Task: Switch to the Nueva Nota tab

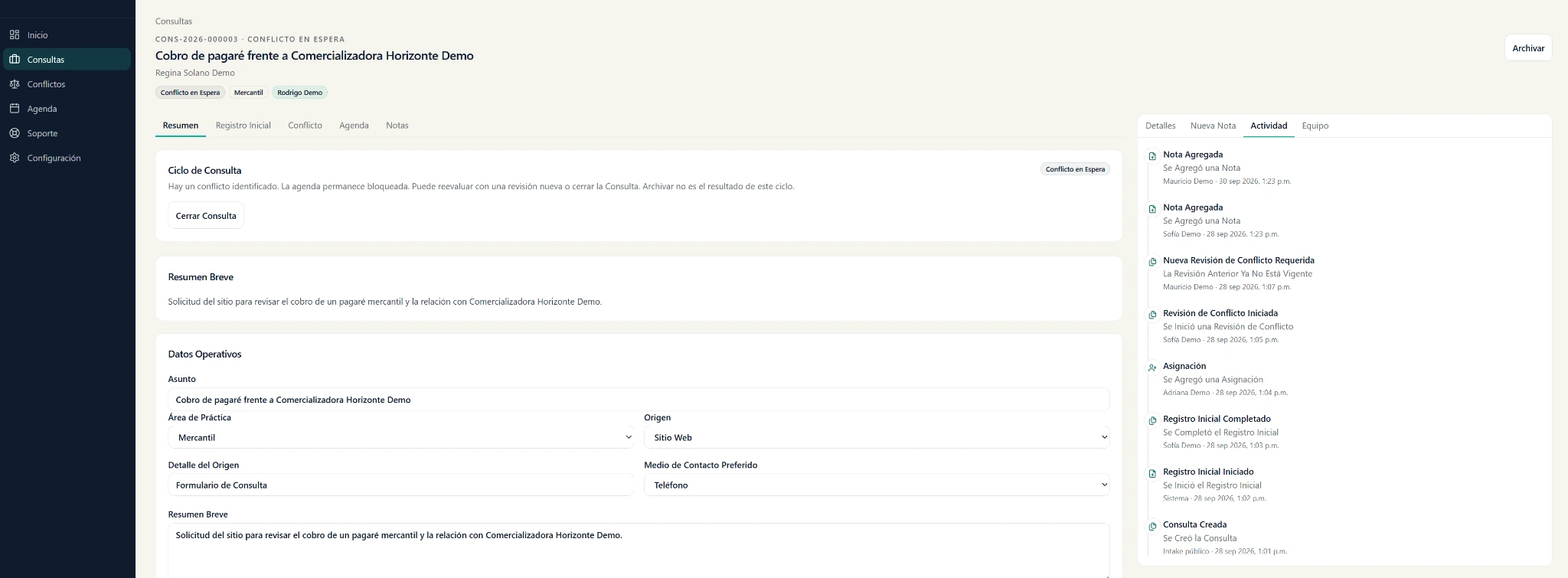Action: pos(1213,126)
